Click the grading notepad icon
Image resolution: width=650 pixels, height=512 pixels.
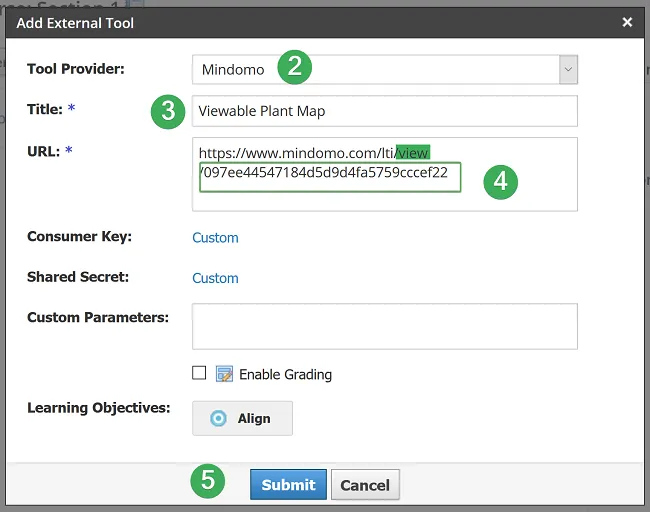(x=224, y=374)
